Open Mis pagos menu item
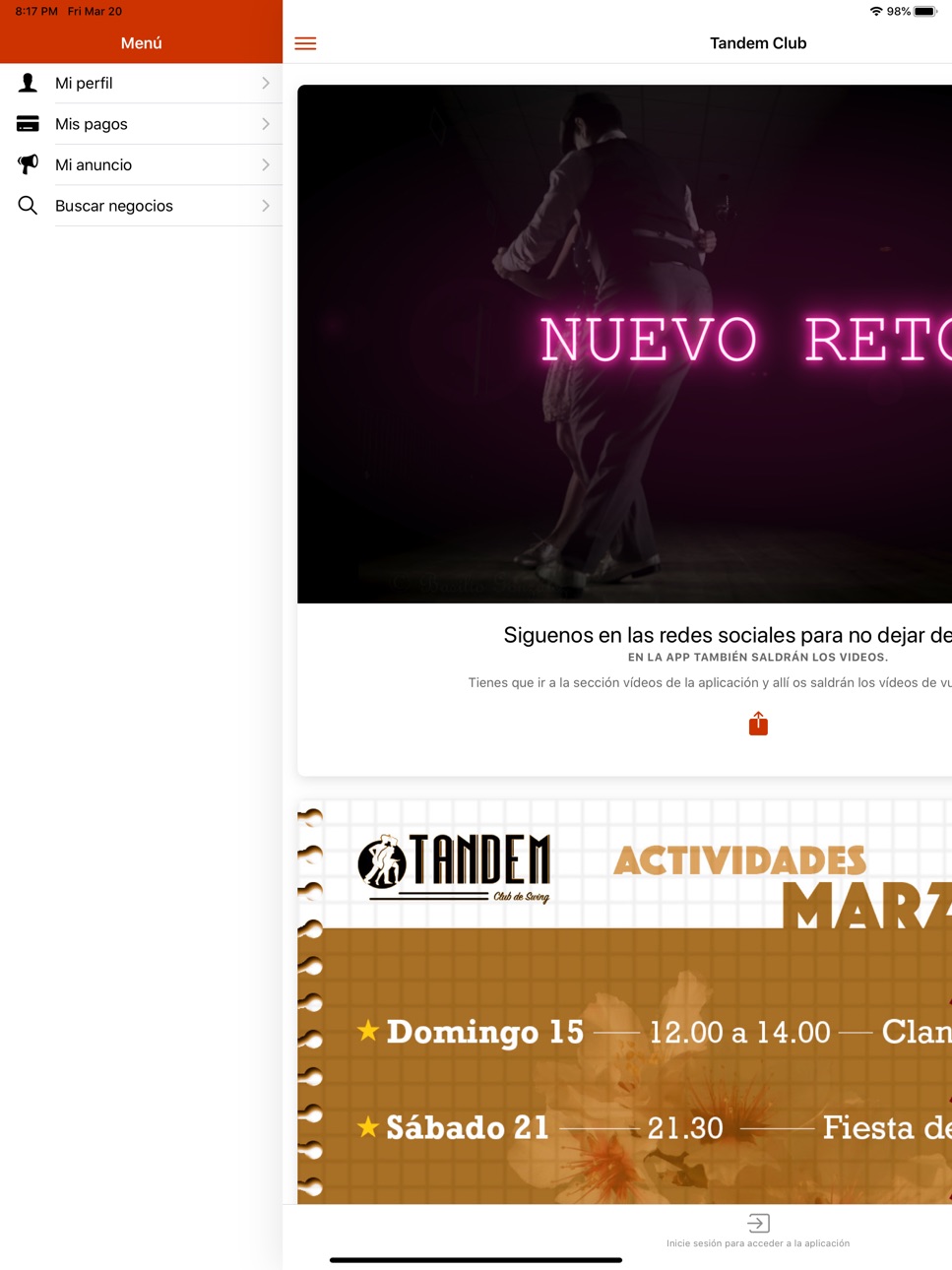The image size is (952, 1270). pos(141,124)
